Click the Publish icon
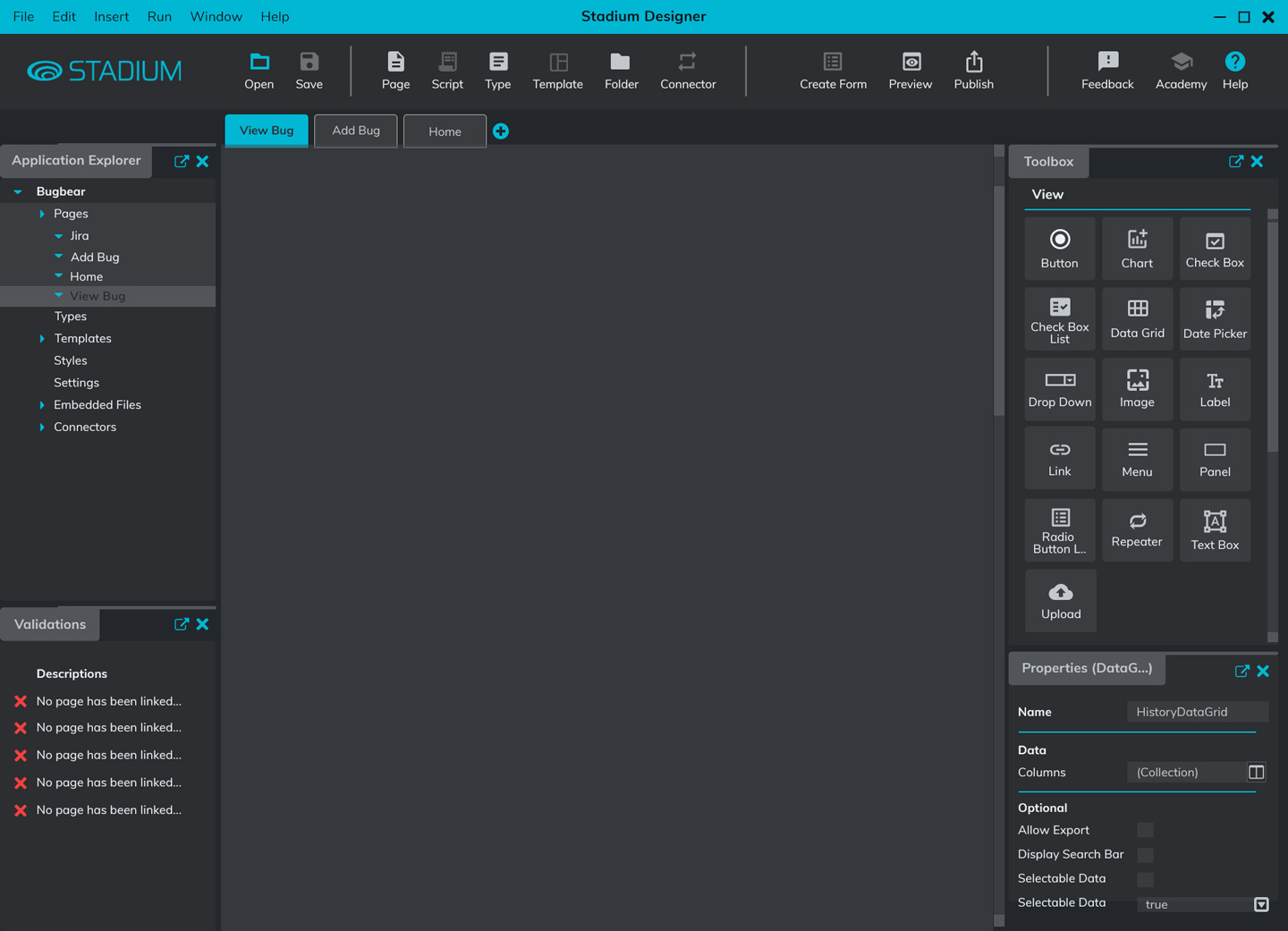The height and width of the screenshot is (931, 1288). pos(974,62)
